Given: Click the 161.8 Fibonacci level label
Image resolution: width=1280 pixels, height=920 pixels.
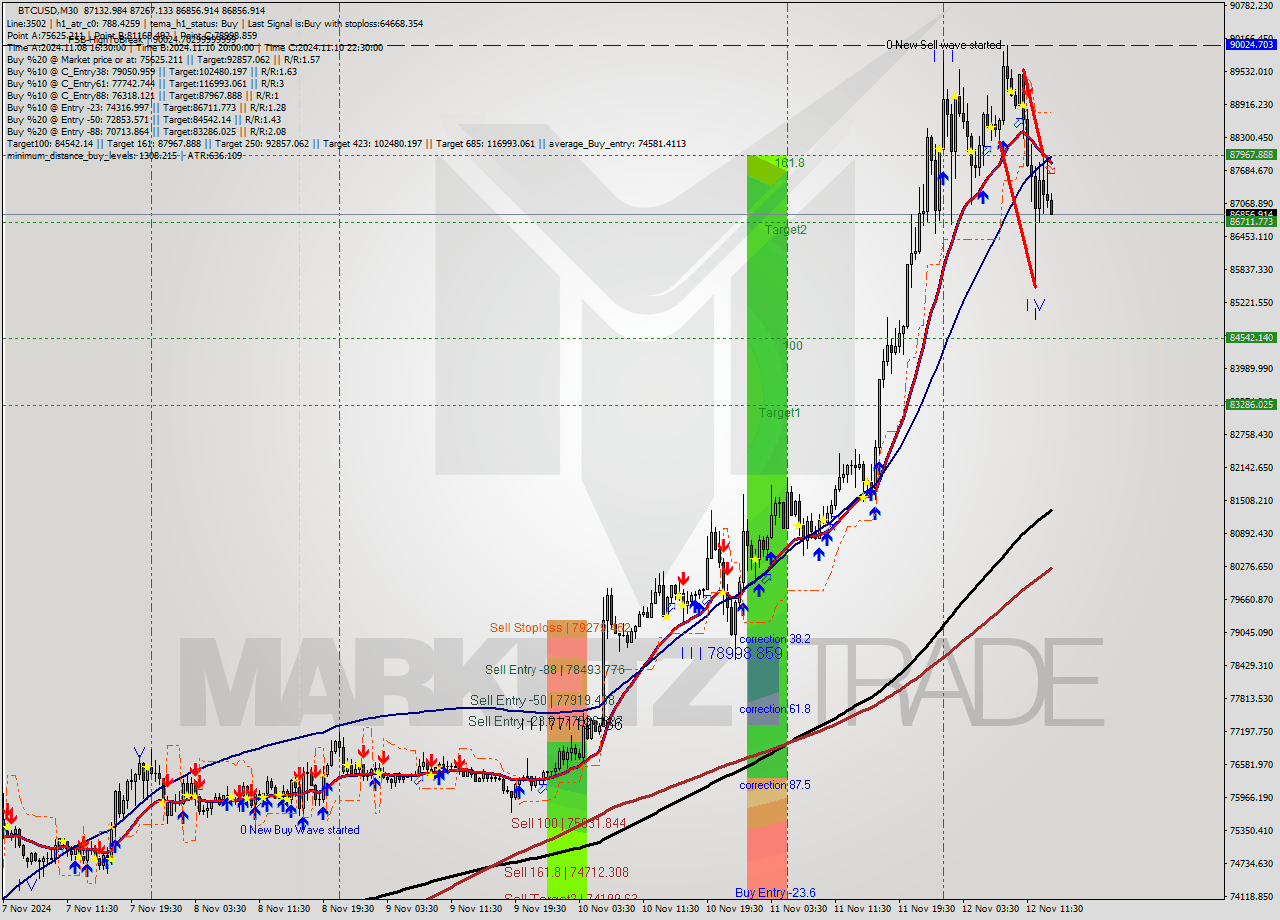Looking at the screenshot, I should click(x=790, y=162).
